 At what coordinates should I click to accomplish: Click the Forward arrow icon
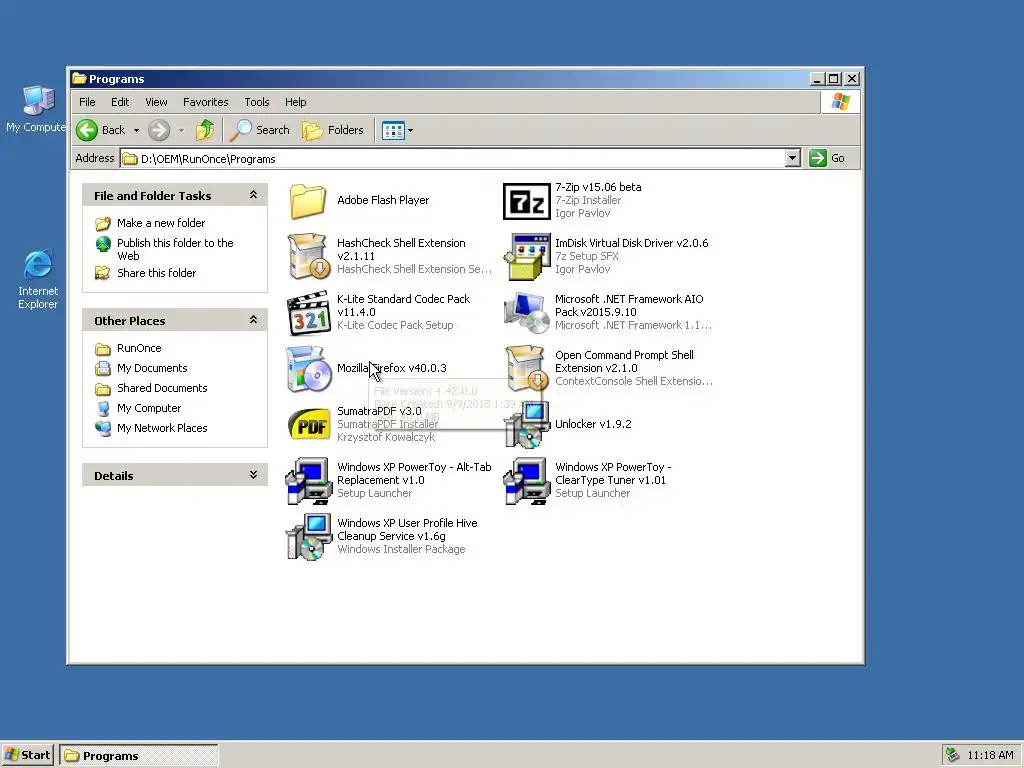(x=159, y=130)
